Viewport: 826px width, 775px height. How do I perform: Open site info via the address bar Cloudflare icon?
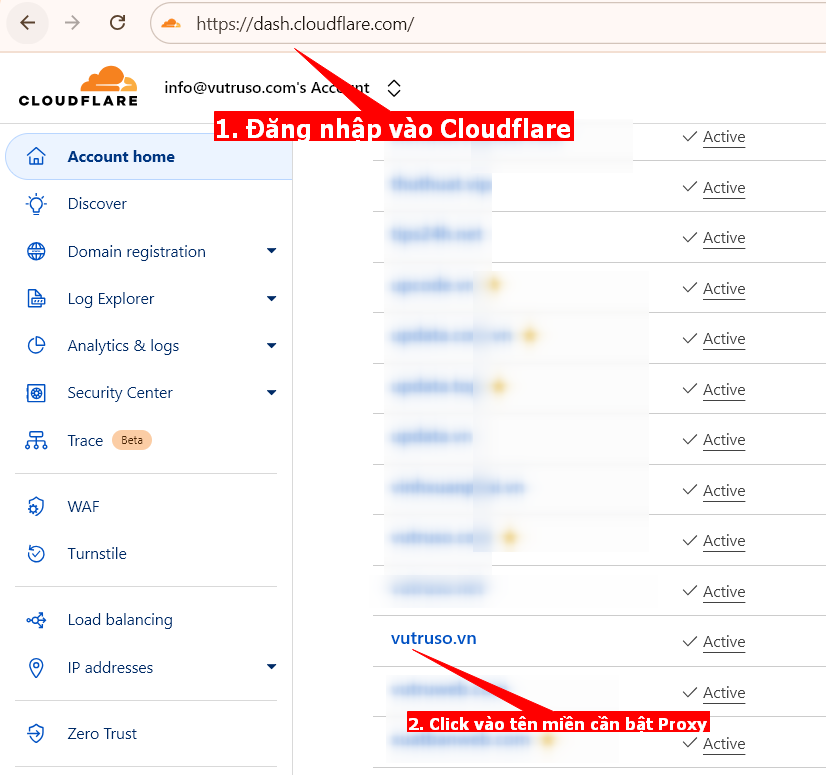171,24
